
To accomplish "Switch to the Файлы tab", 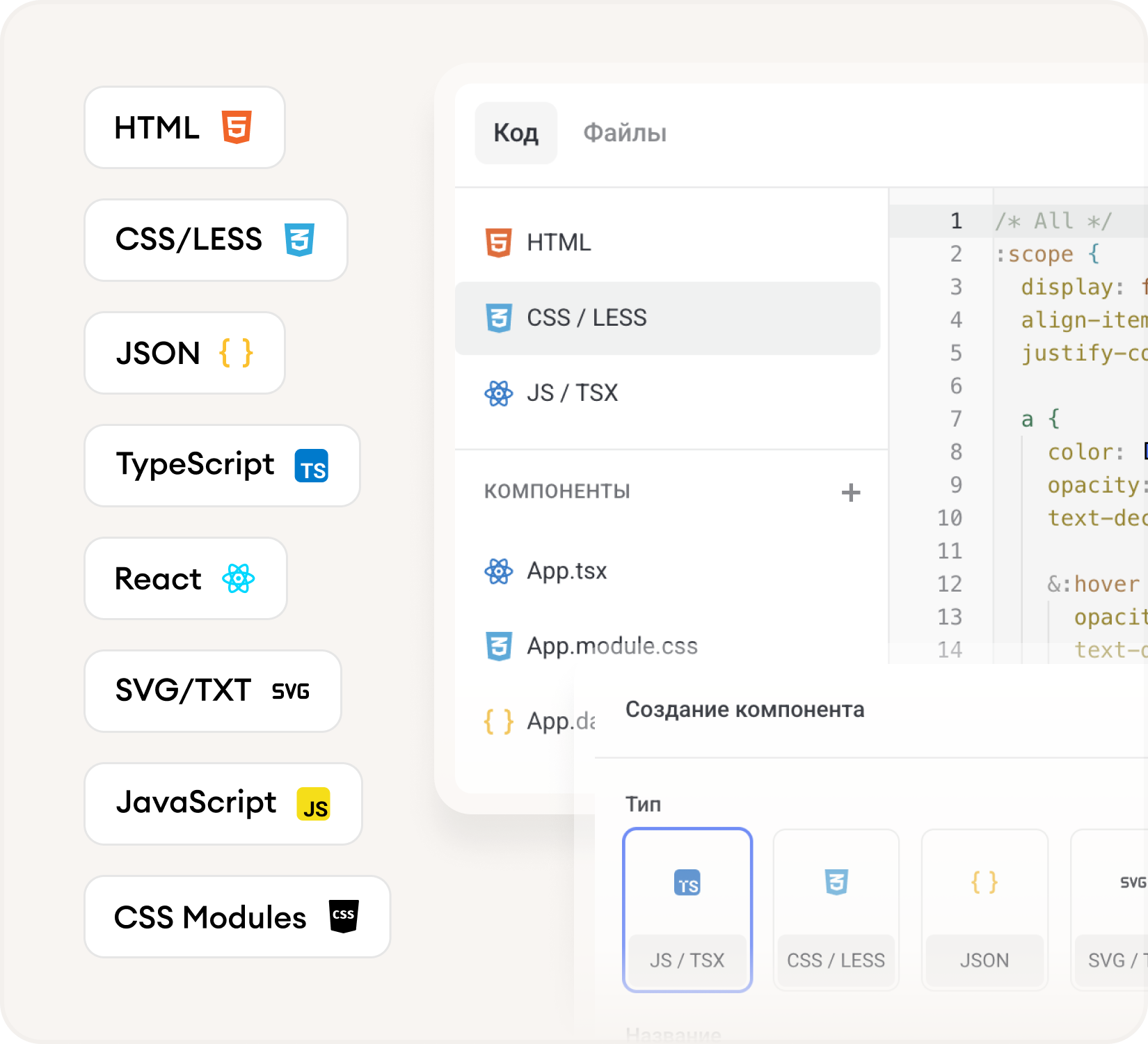I will [x=625, y=133].
